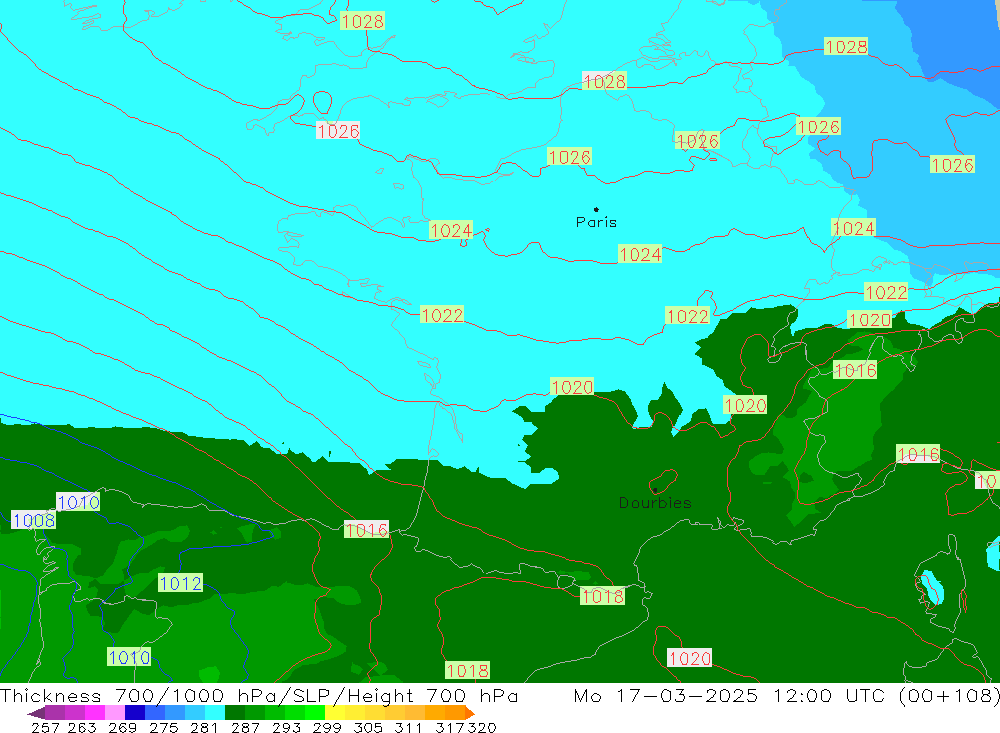
Task: Click the legend value 281
Action: (x=205, y=727)
